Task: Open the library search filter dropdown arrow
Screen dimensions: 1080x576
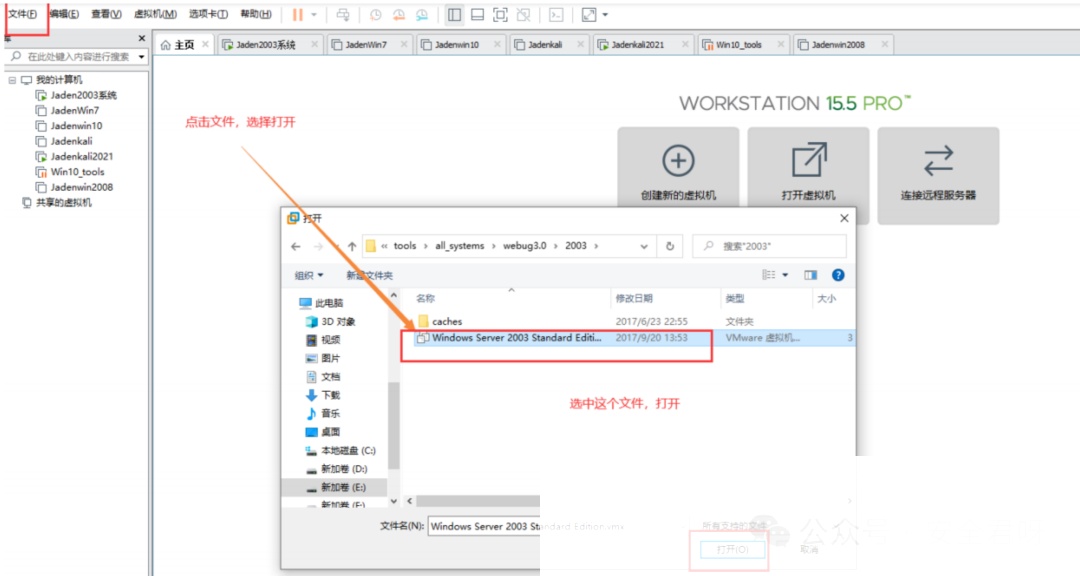Action: tap(141, 56)
